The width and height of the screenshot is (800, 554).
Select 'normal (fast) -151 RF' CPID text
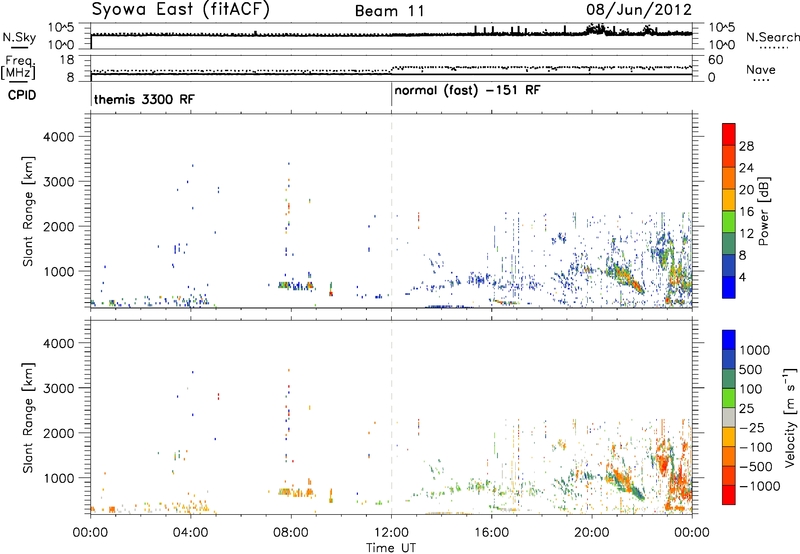click(467, 91)
